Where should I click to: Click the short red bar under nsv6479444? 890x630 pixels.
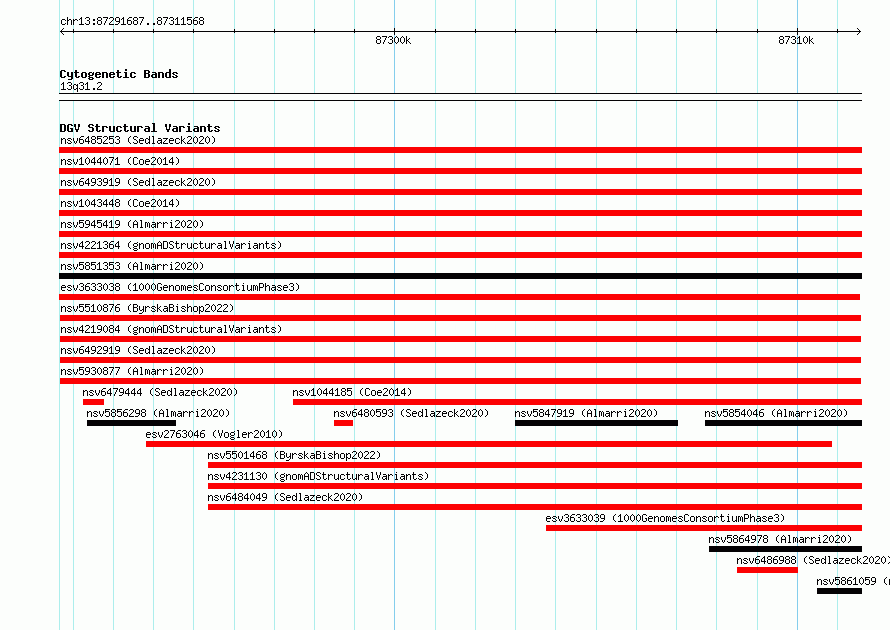coord(93,402)
